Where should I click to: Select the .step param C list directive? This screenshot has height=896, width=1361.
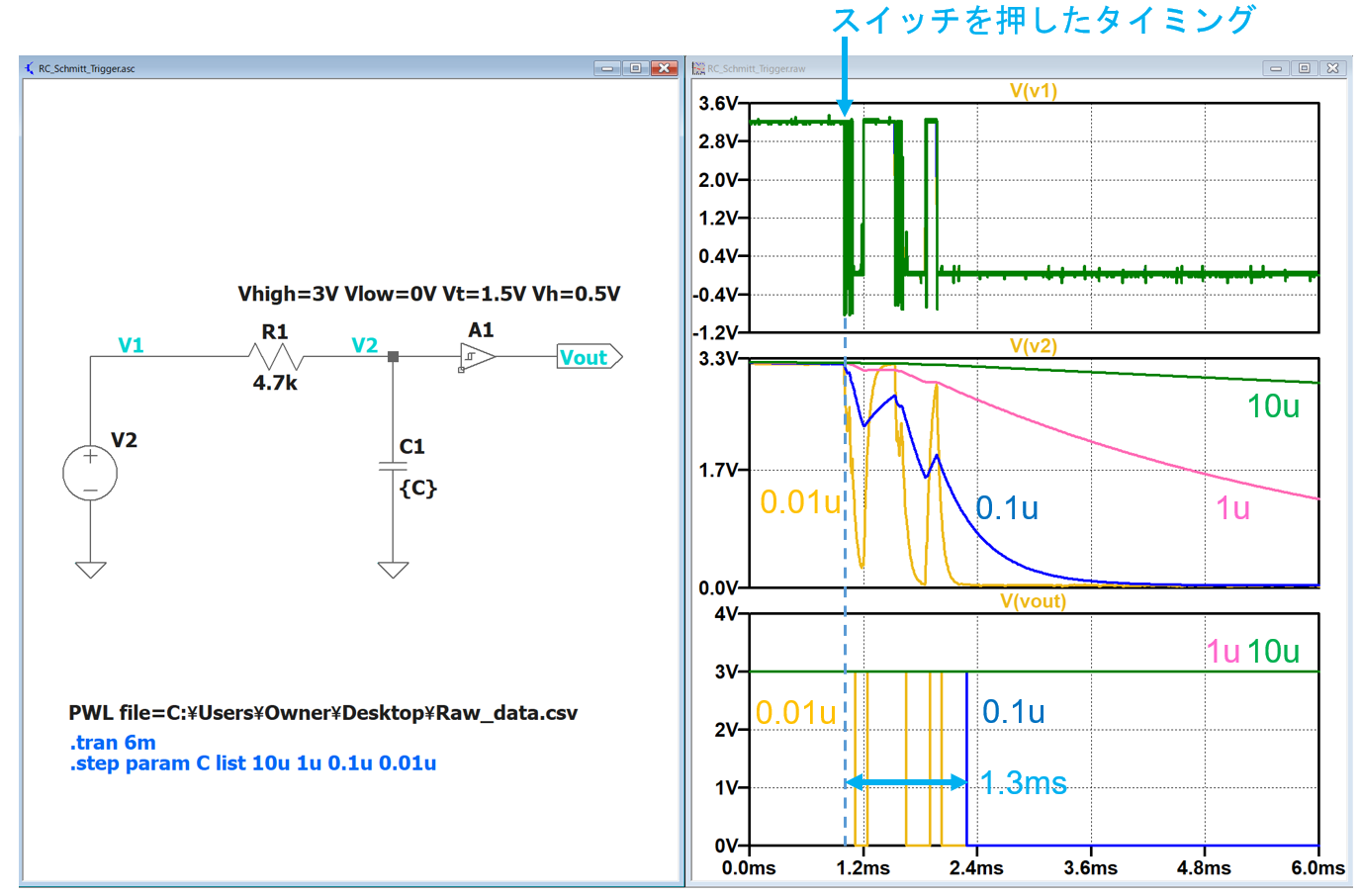point(253,763)
